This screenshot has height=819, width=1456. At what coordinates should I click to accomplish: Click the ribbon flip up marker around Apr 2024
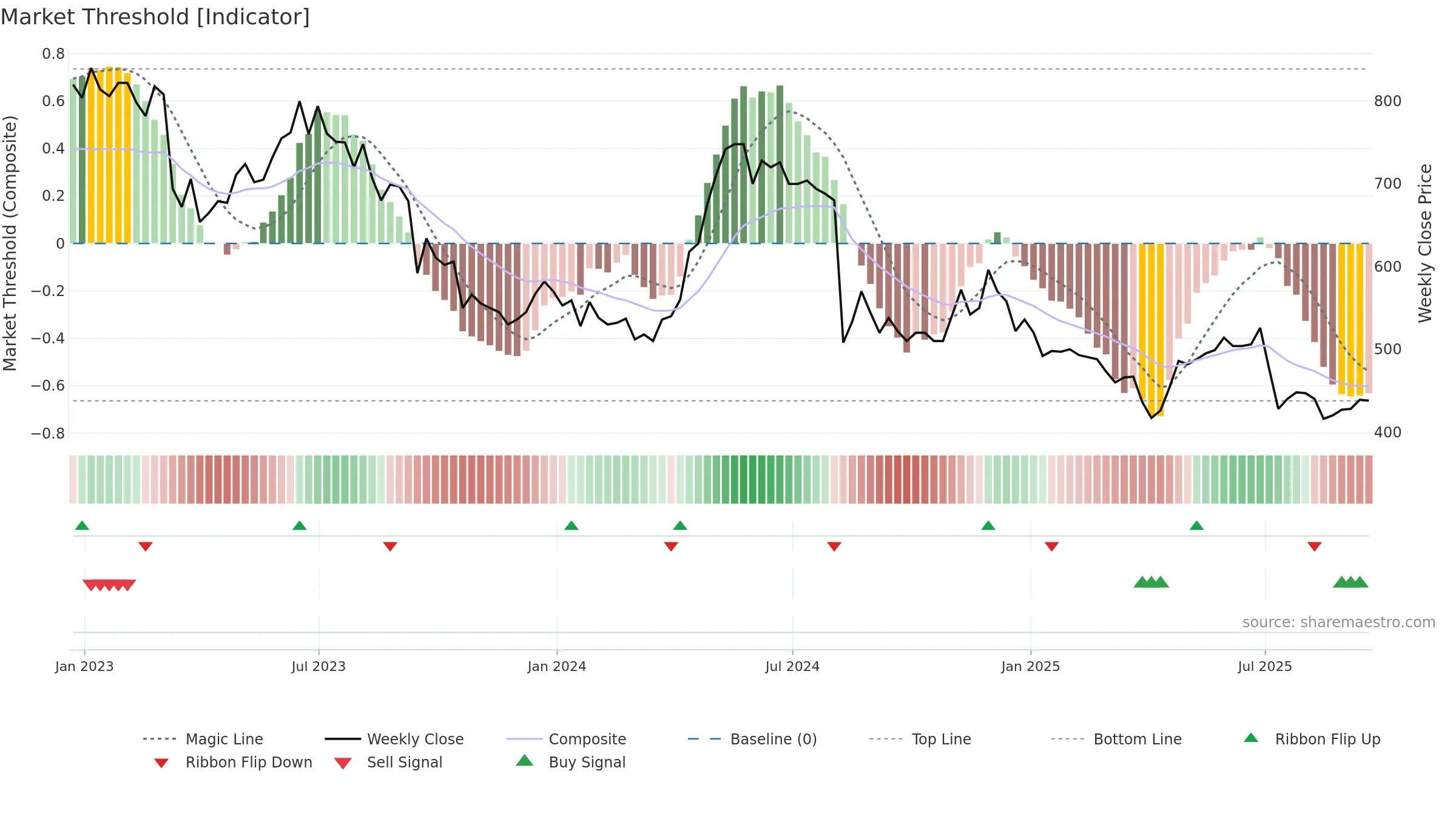coord(680,525)
